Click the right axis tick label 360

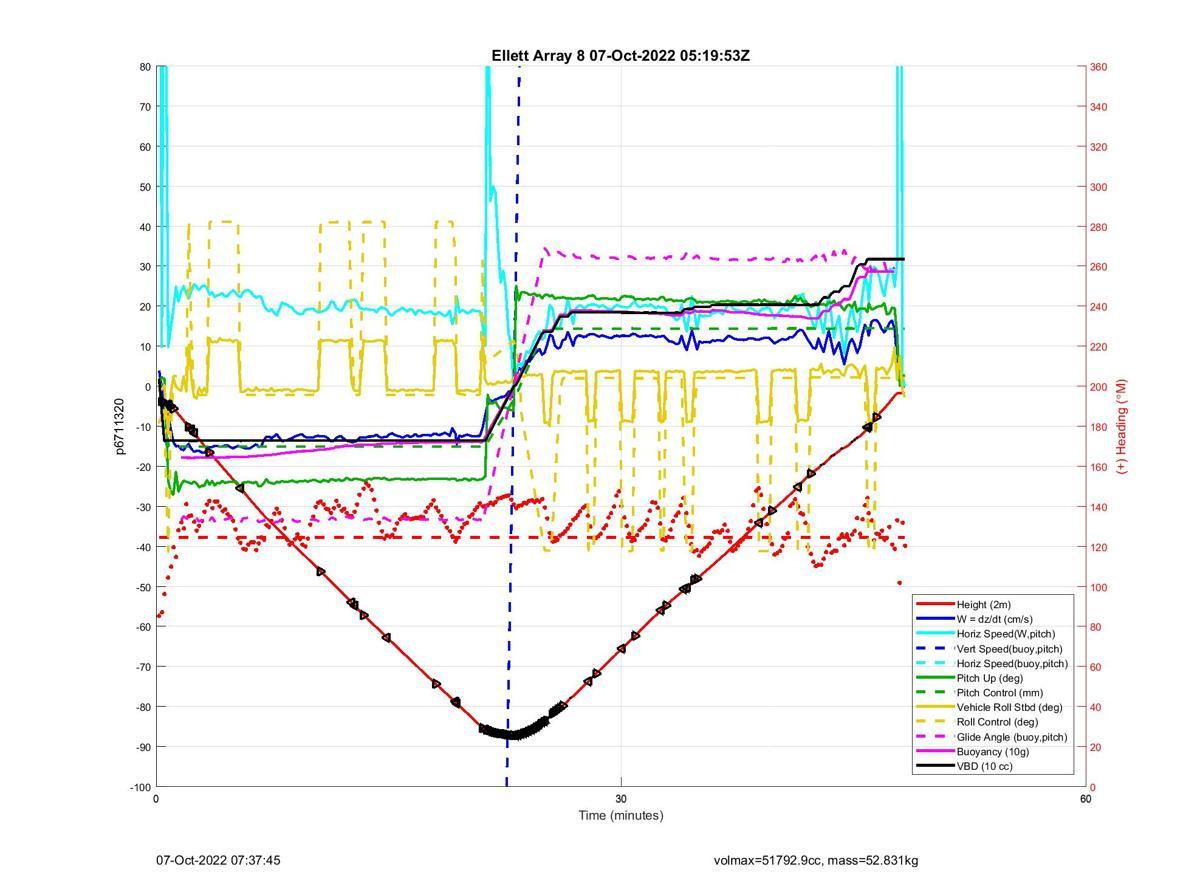click(x=1098, y=67)
